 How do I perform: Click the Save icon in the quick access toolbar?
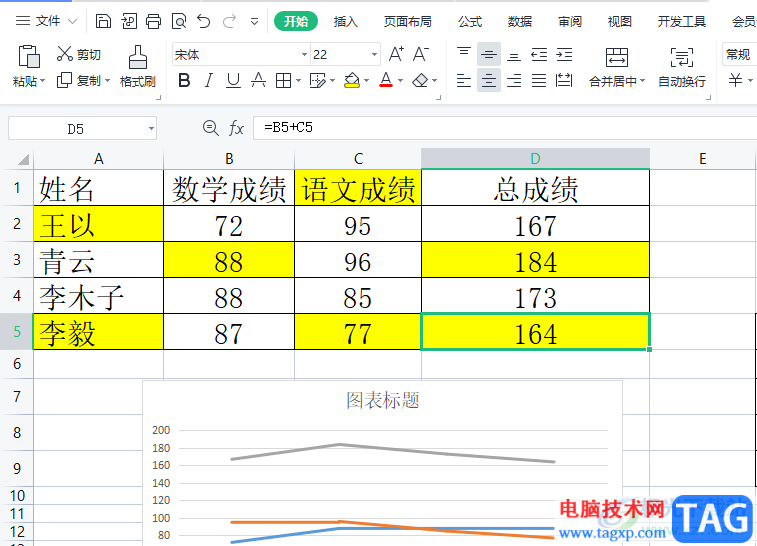coord(103,21)
